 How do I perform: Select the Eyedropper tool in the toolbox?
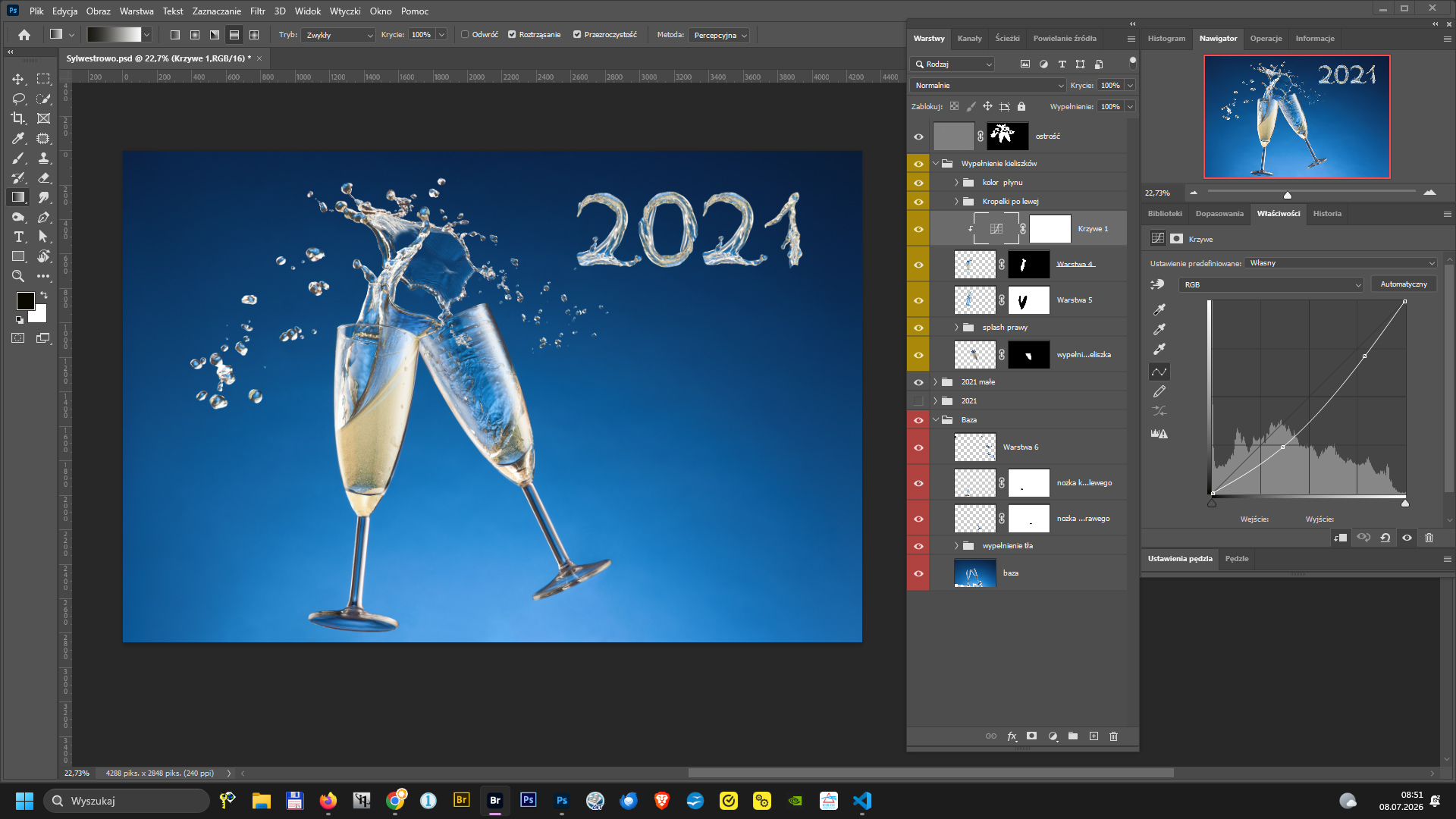(x=18, y=138)
